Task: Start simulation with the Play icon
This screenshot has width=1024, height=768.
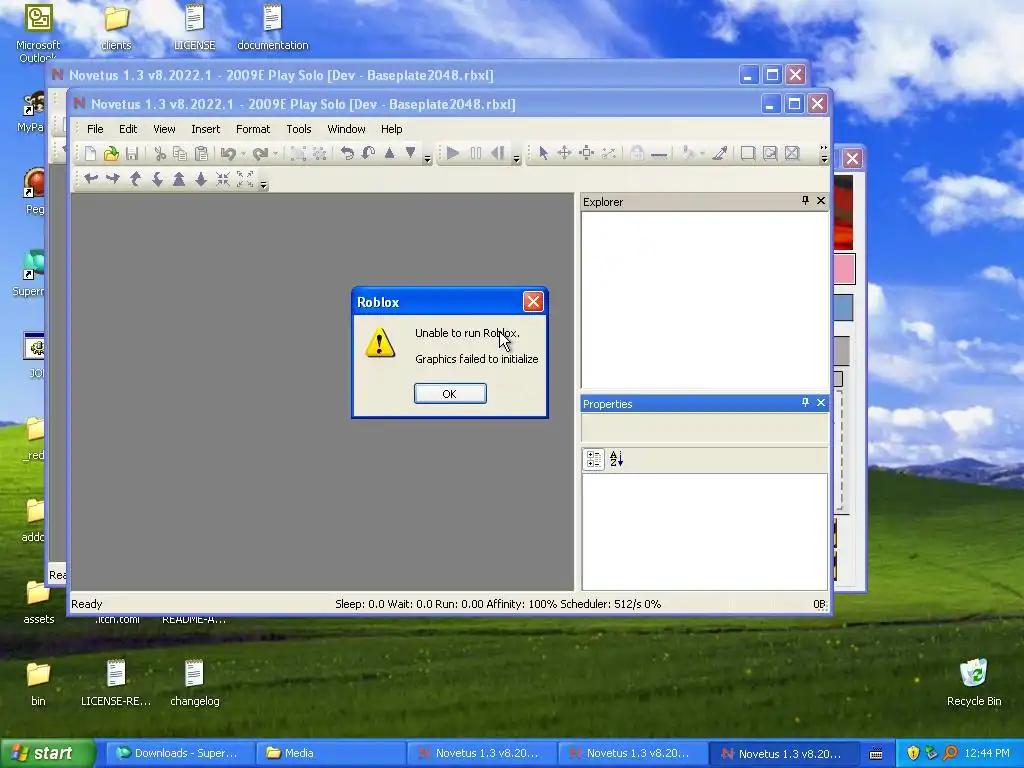Action: pos(453,153)
